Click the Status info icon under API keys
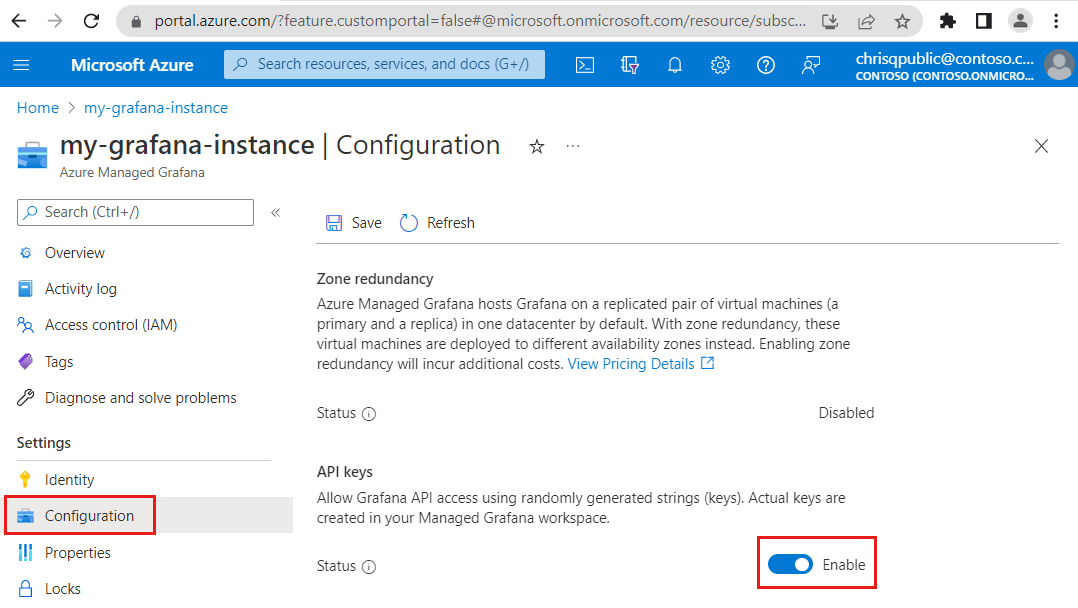Image resolution: width=1078 pixels, height=608 pixels. 371,566
